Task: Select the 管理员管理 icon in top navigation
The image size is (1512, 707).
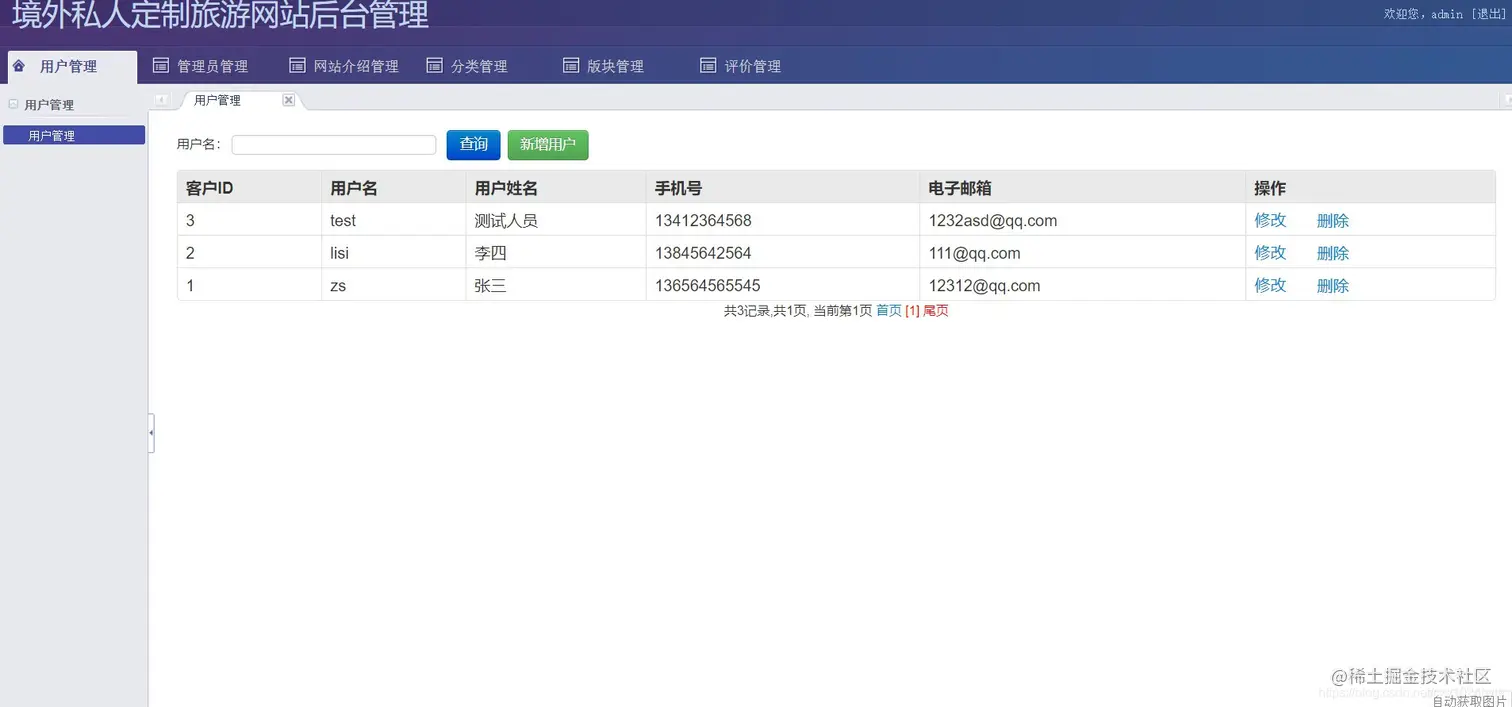Action: point(161,64)
